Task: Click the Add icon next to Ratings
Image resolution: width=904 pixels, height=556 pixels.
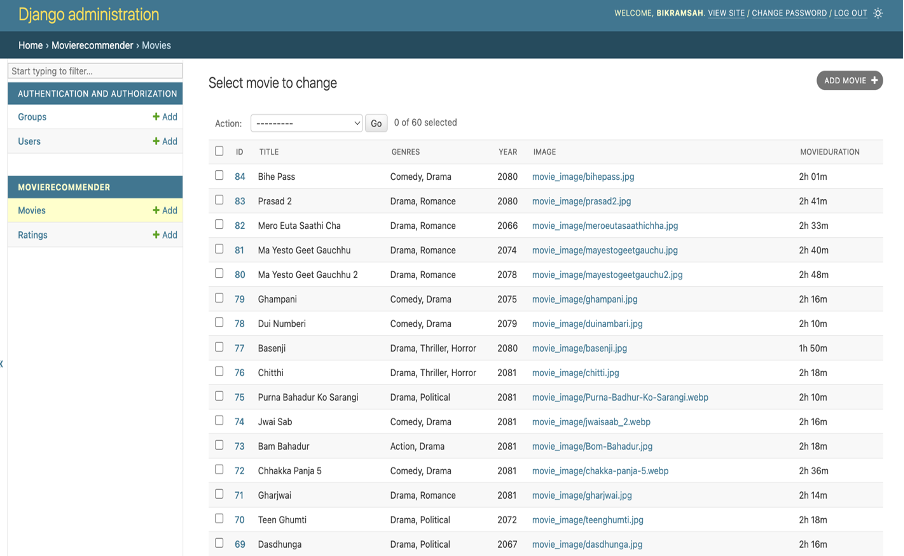Action: pos(165,235)
